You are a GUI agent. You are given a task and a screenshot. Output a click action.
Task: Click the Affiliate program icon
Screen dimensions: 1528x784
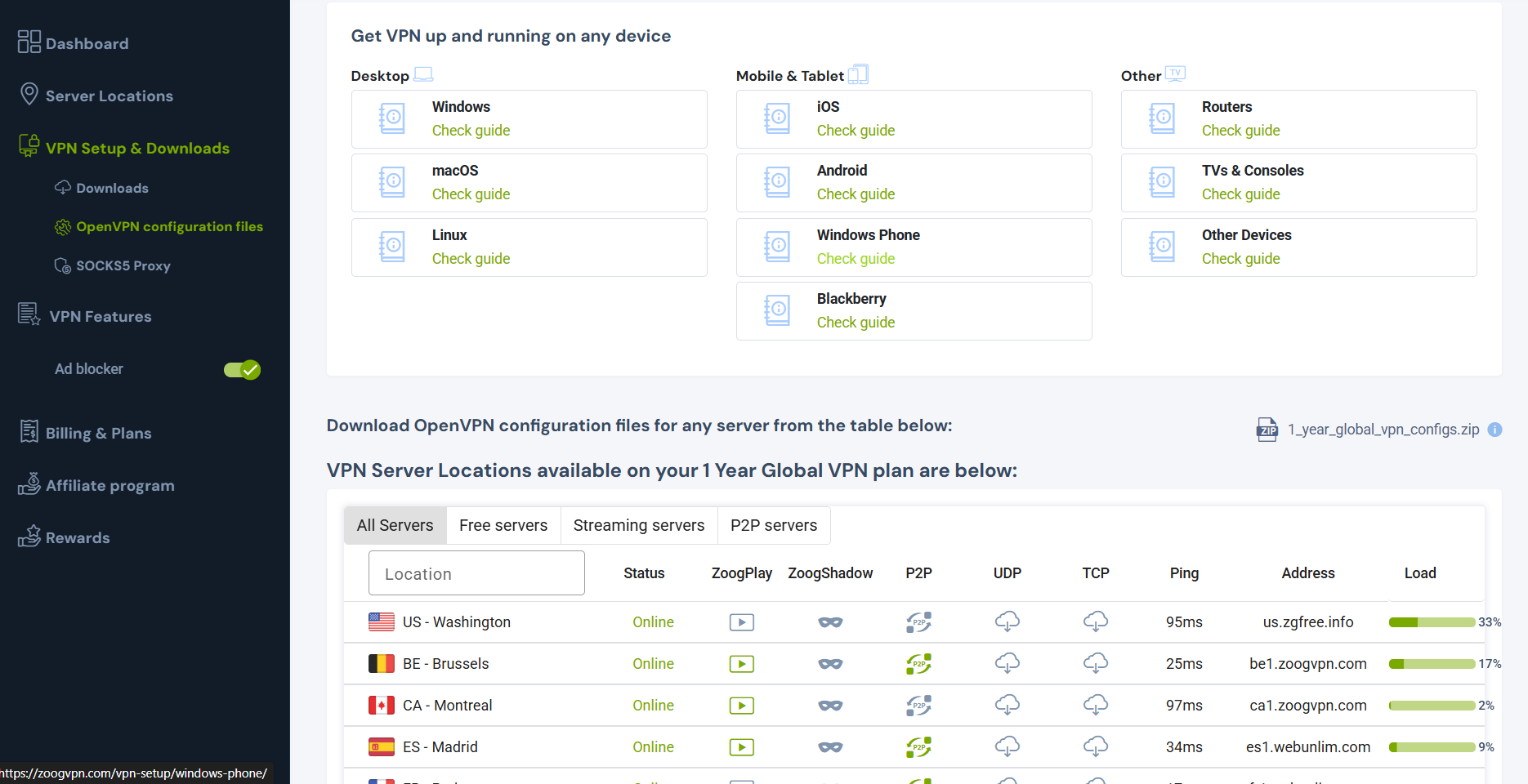(29, 484)
